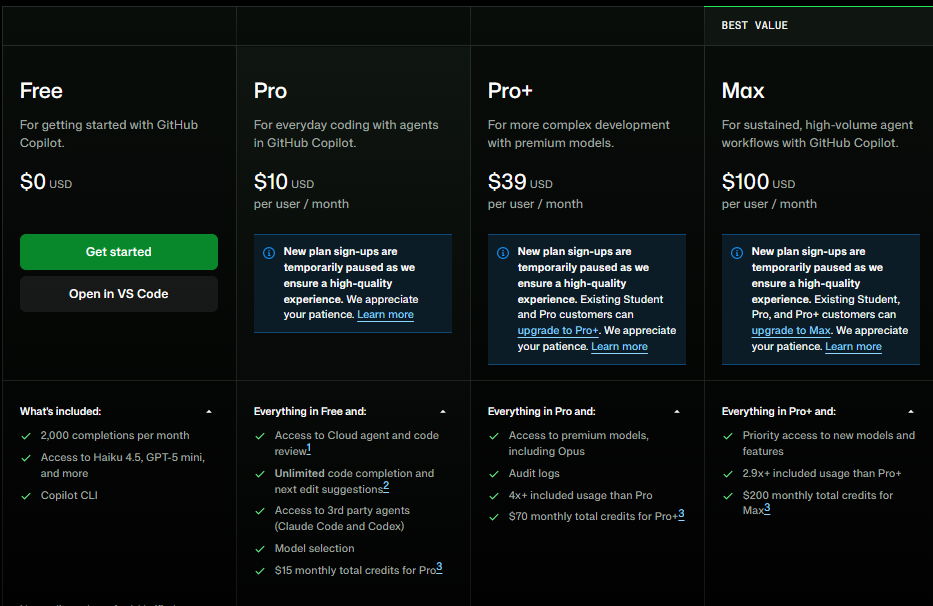Click the Audit logs feature text
933x606 pixels.
tap(534, 473)
